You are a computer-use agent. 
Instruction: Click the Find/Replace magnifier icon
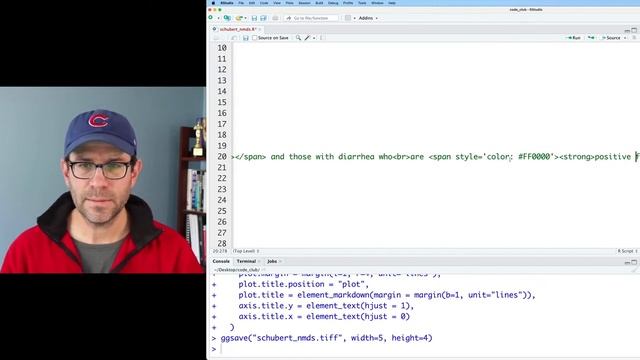pos(298,38)
